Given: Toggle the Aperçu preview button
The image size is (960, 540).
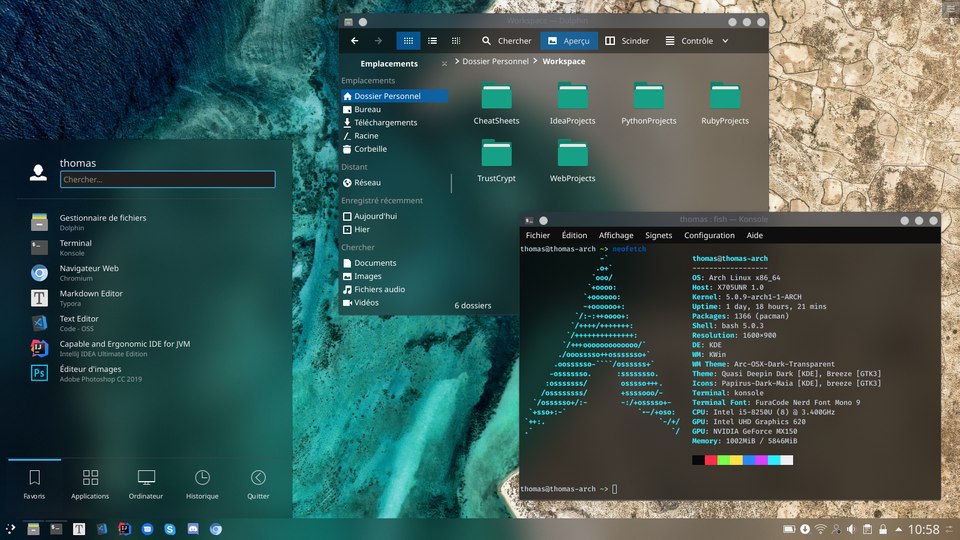Looking at the screenshot, I should tap(569, 40).
